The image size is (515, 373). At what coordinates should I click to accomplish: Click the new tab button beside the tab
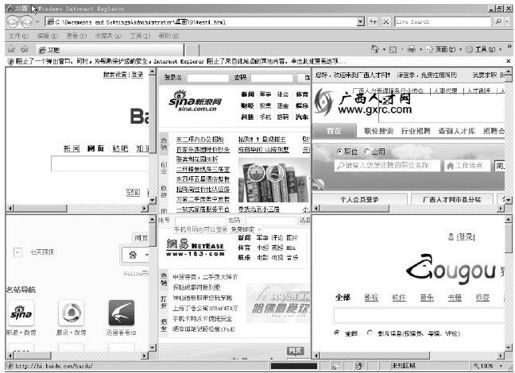point(192,50)
